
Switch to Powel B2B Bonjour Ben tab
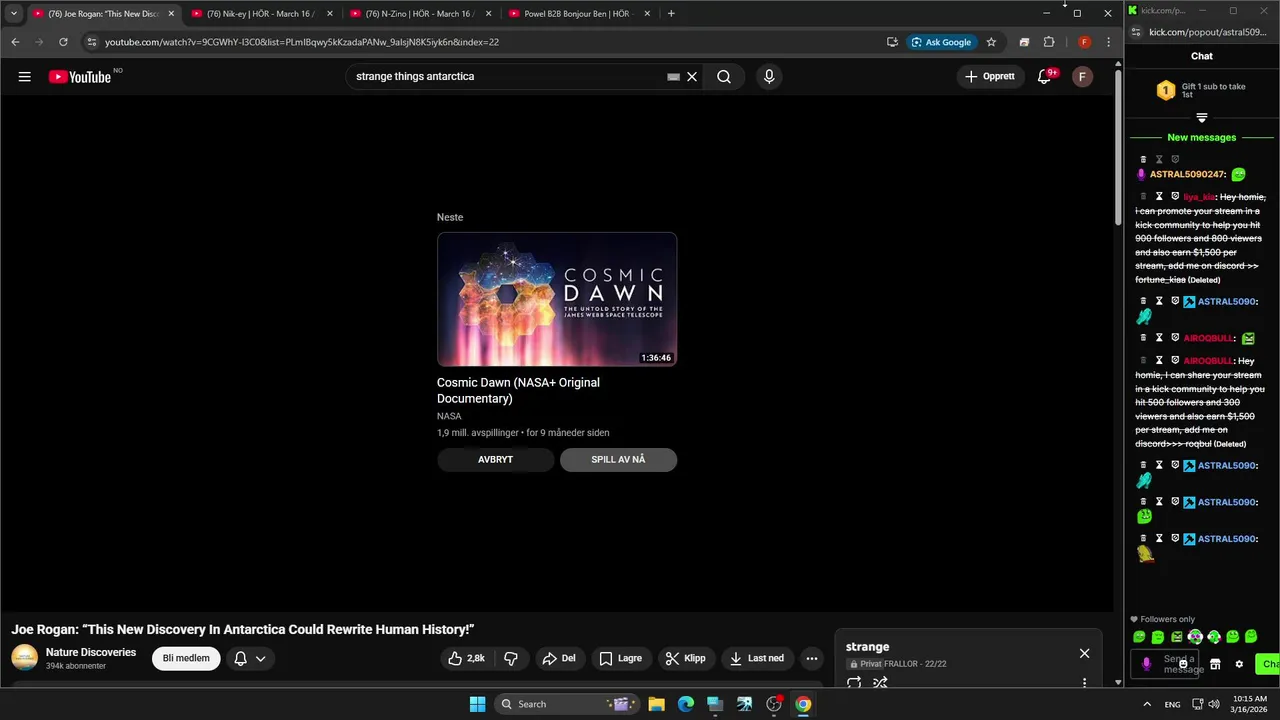click(577, 14)
